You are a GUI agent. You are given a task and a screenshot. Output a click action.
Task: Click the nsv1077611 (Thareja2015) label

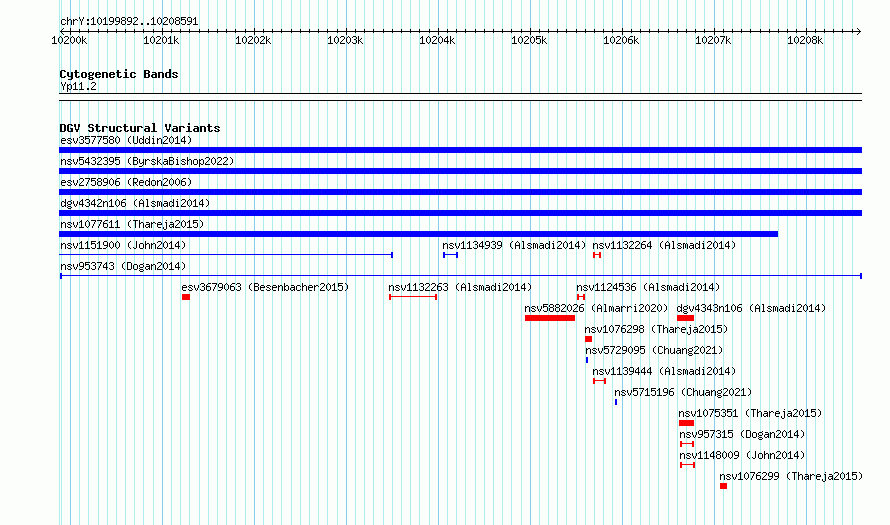tap(132, 224)
